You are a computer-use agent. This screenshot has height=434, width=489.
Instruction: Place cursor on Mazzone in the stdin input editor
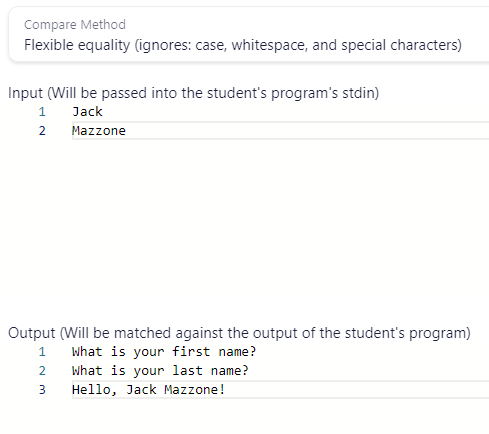pyautogui.click(x=99, y=131)
